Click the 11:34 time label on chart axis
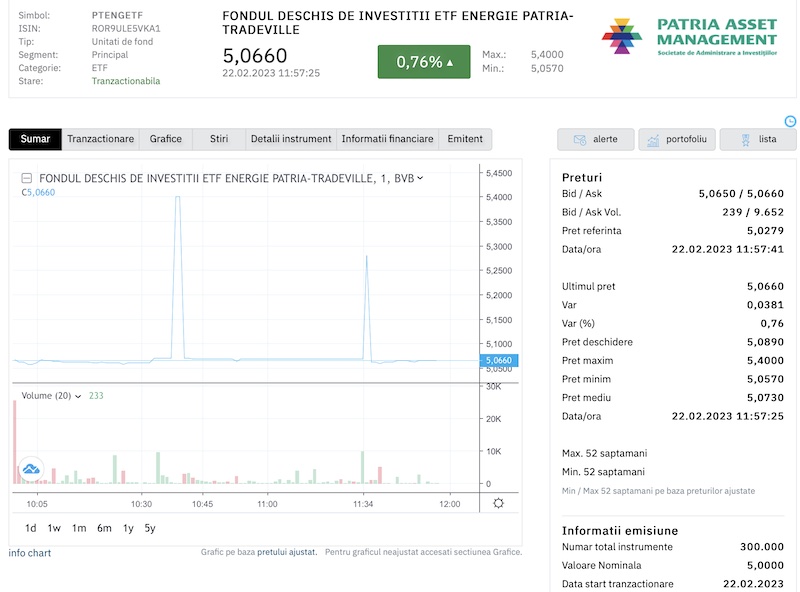The height and width of the screenshot is (592, 800). coord(363,504)
